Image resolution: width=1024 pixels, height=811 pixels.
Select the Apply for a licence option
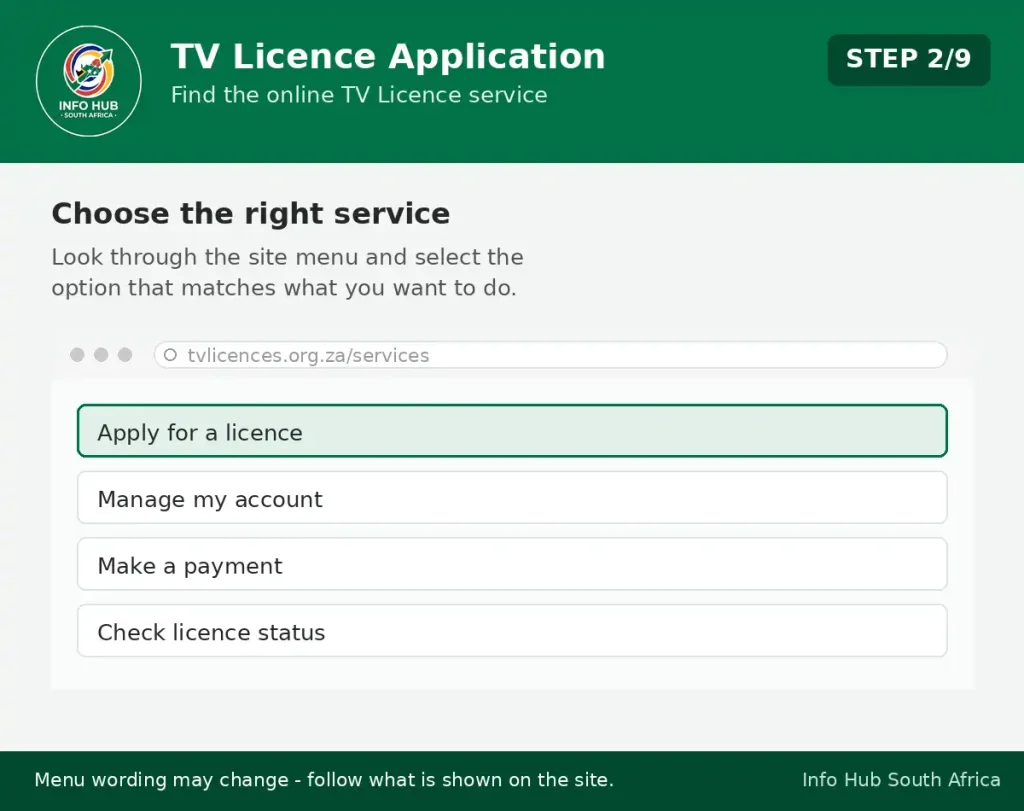tap(512, 431)
